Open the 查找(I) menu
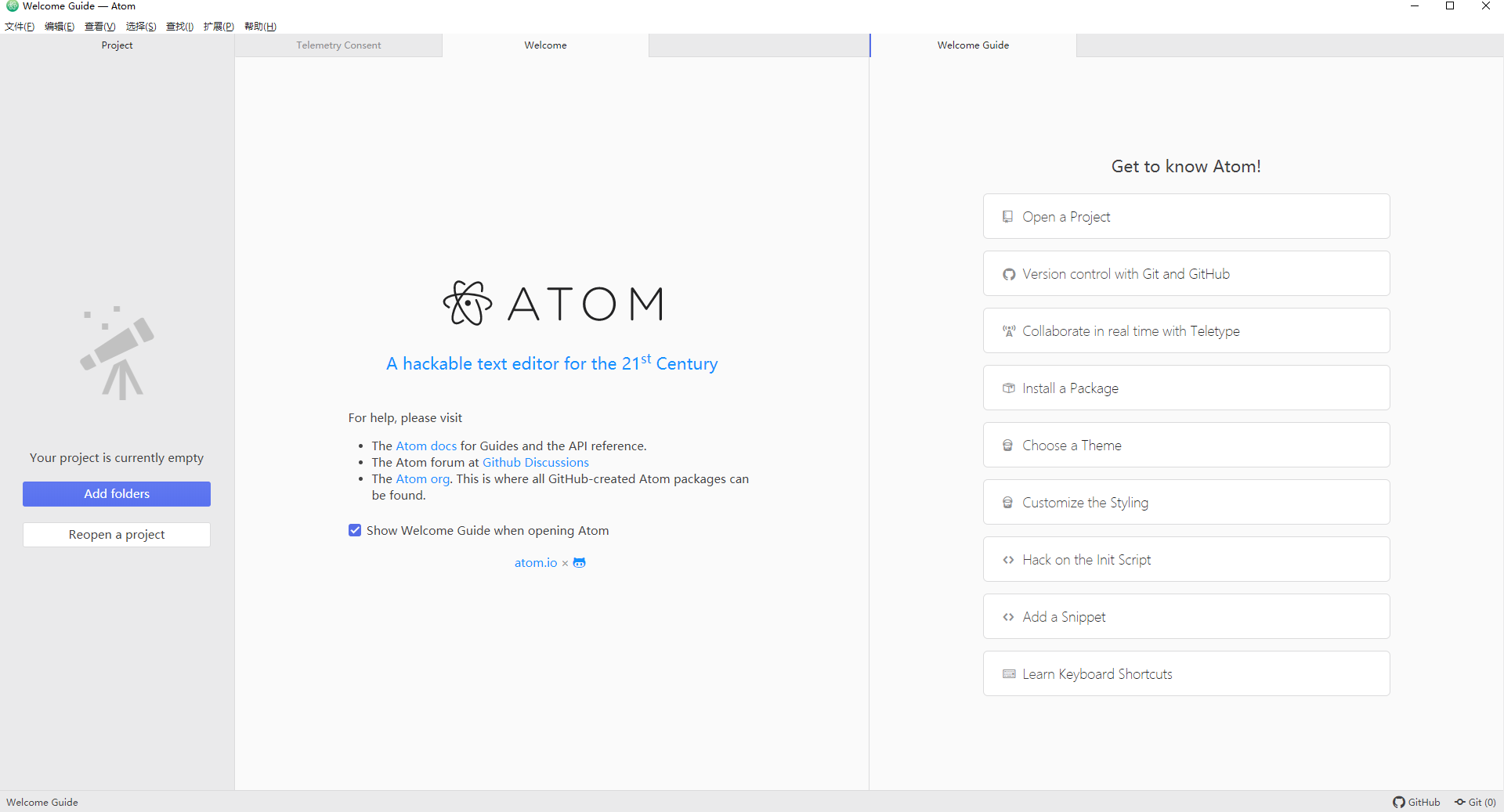1504x812 pixels. coord(180,27)
